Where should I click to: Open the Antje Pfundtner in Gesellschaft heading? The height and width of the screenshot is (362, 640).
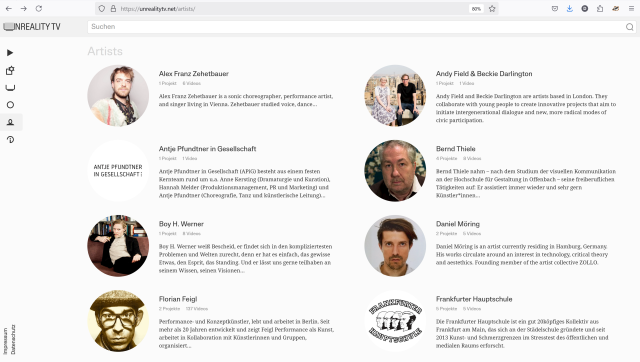click(207, 149)
